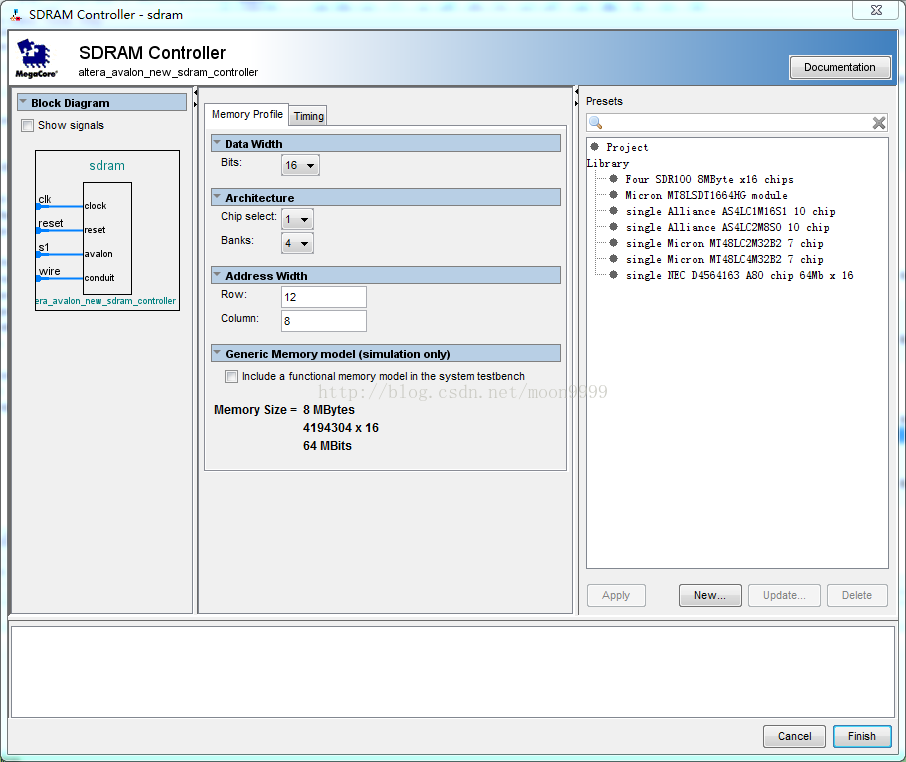Open the Chip select dropdown
Viewport: 906px width, 762px height.
pyautogui.click(x=297, y=220)
